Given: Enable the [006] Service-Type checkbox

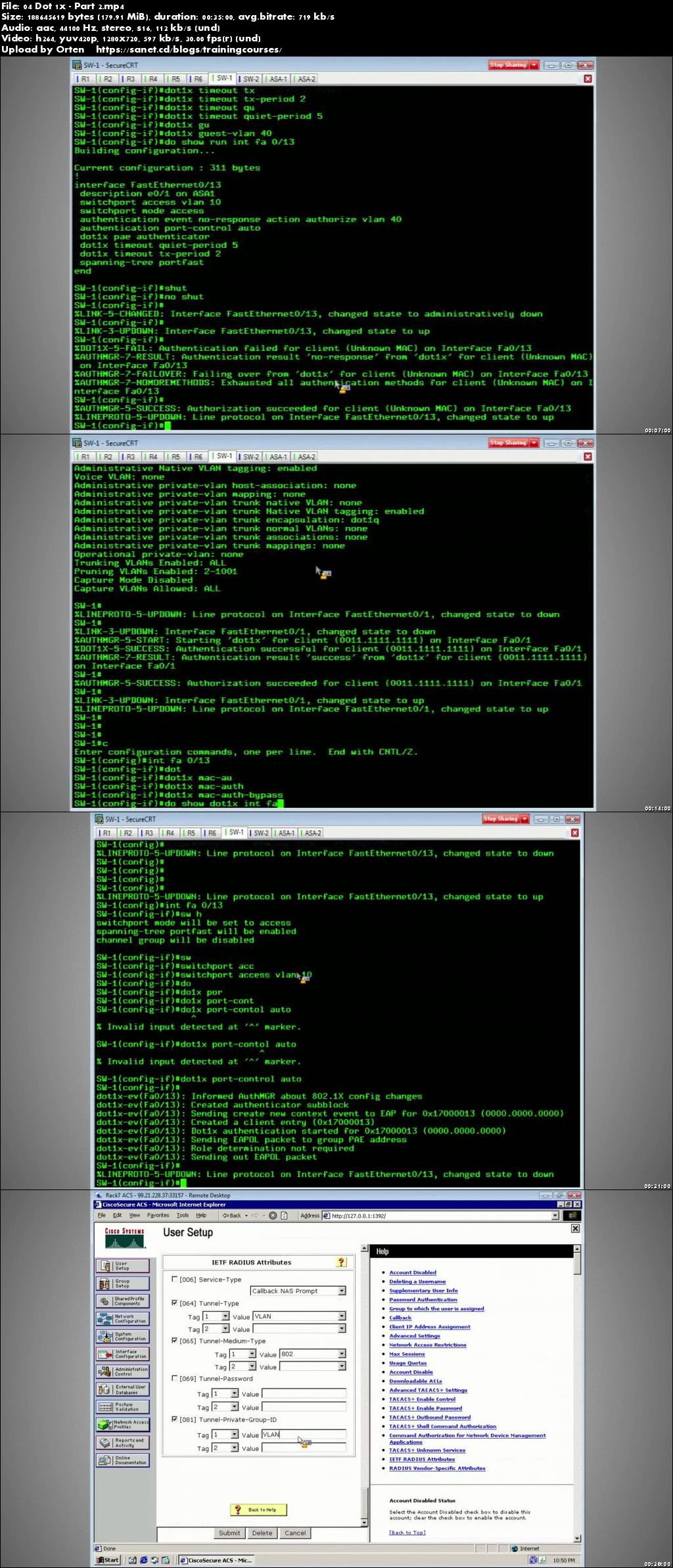Looking at the screenshot, I should (174, 1279).
